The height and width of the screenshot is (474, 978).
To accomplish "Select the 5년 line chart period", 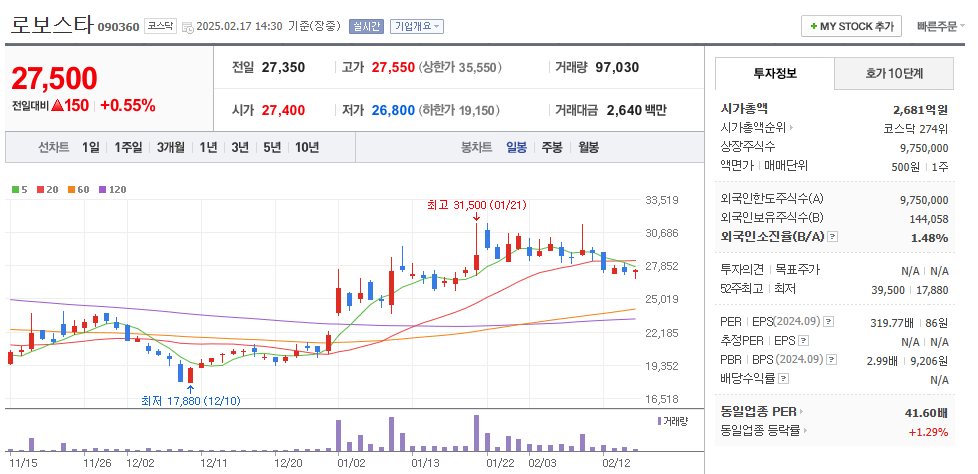I will coord(272,148).
